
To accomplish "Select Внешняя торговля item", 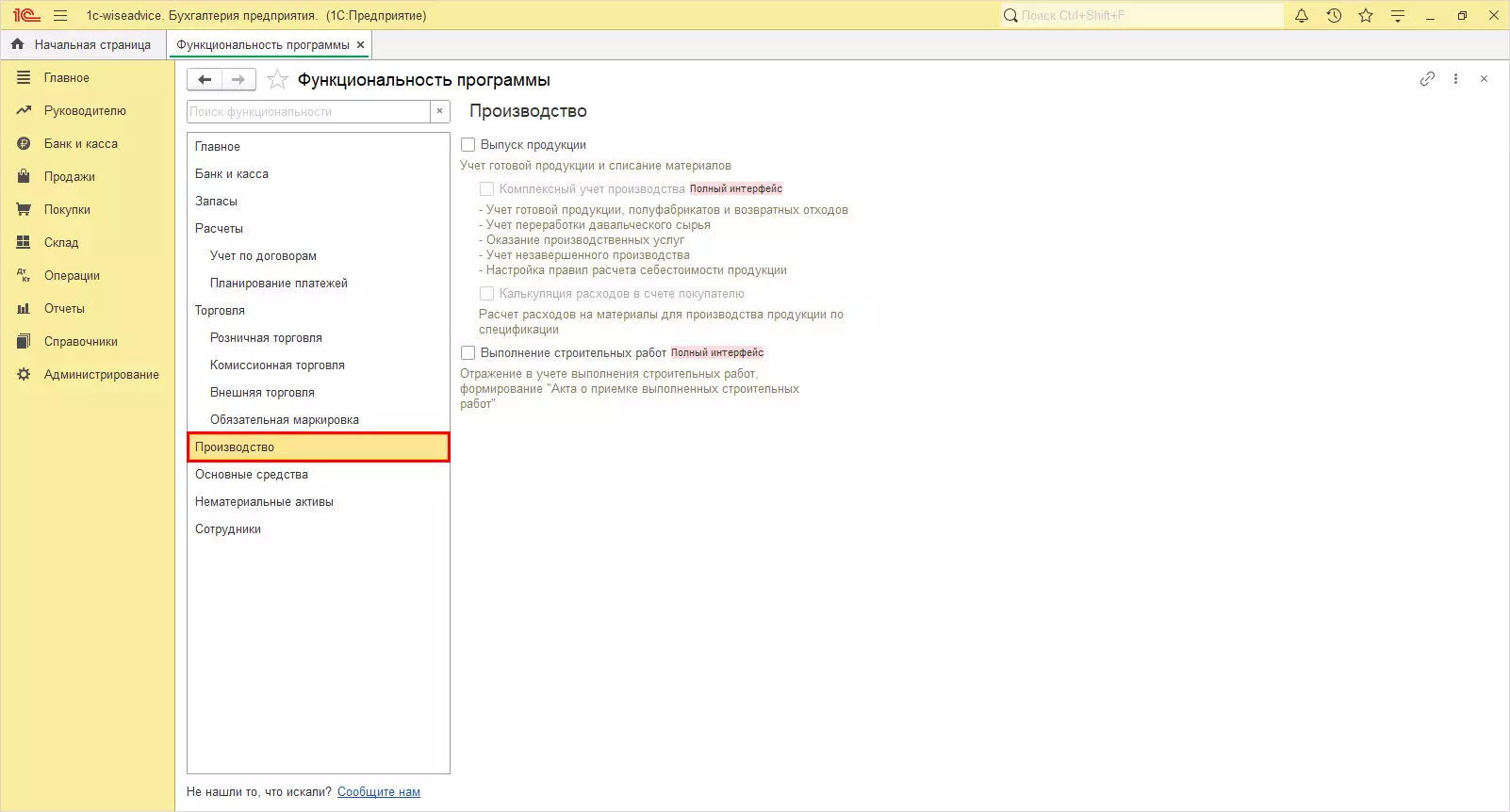I will [x=319, y=392].
